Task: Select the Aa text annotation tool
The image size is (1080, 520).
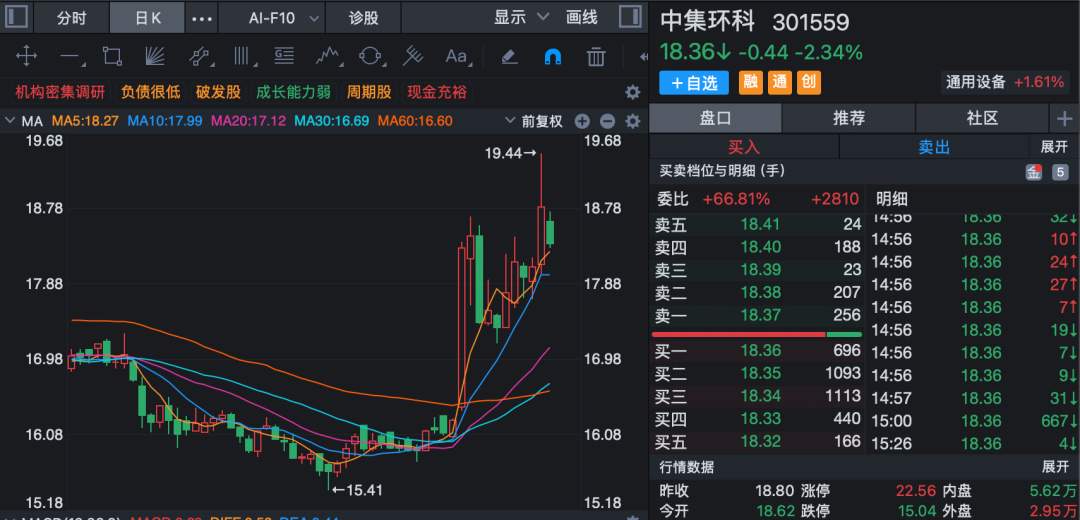Action: click(x=457, y=56)
